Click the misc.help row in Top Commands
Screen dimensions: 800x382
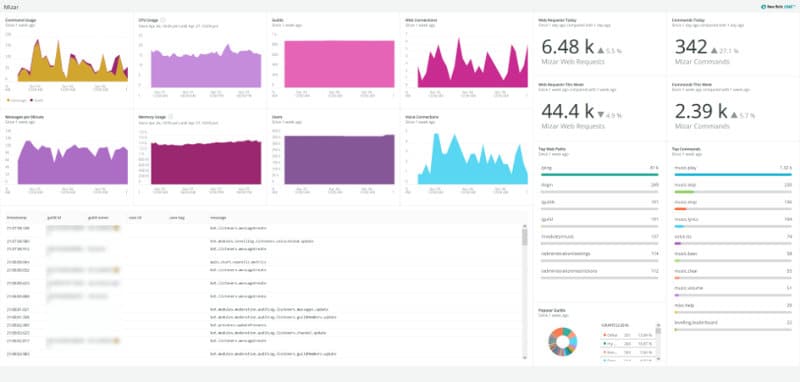point(733,308)
